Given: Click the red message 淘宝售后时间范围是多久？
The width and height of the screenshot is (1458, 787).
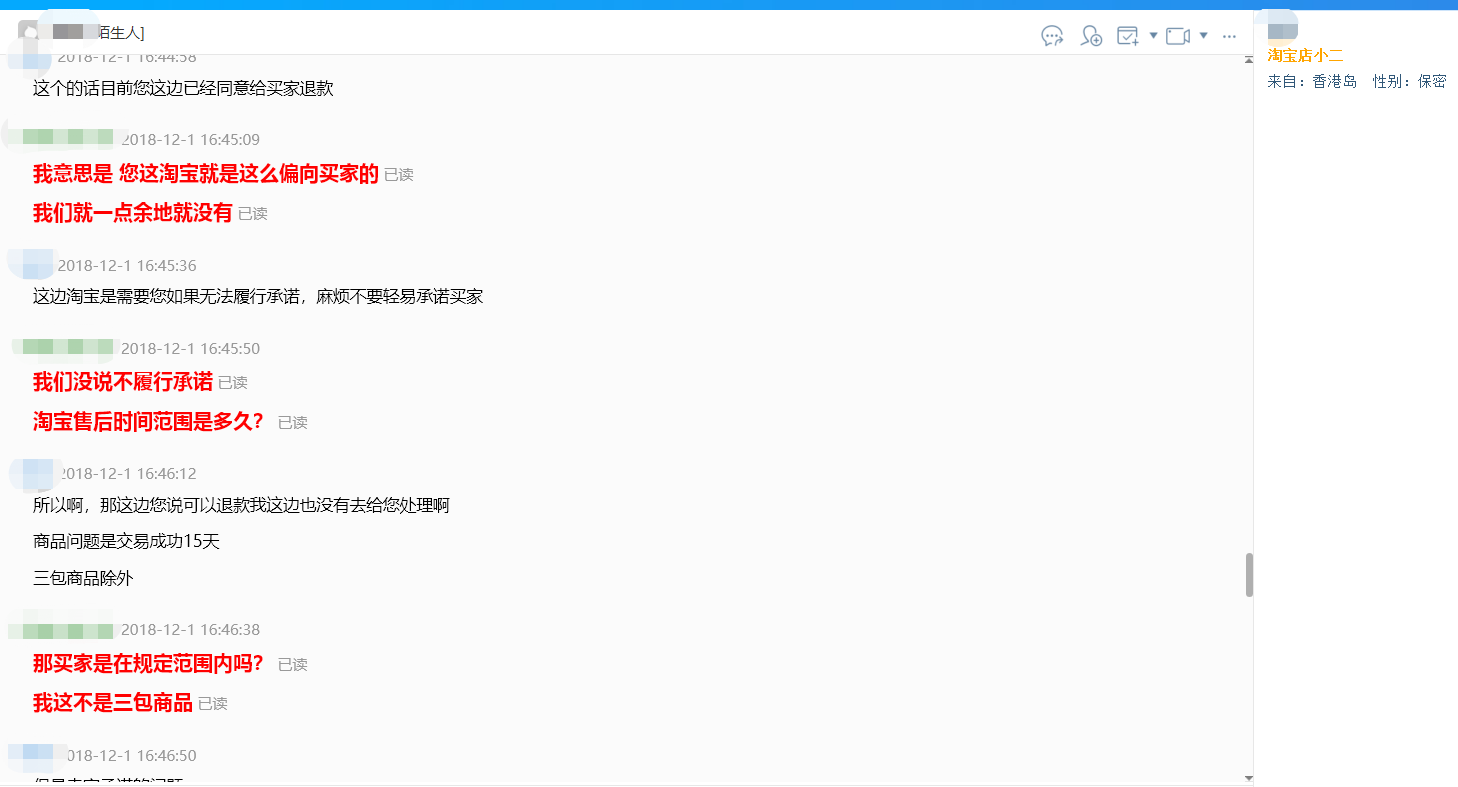Looking at the screenshot, I should point(150,422).
